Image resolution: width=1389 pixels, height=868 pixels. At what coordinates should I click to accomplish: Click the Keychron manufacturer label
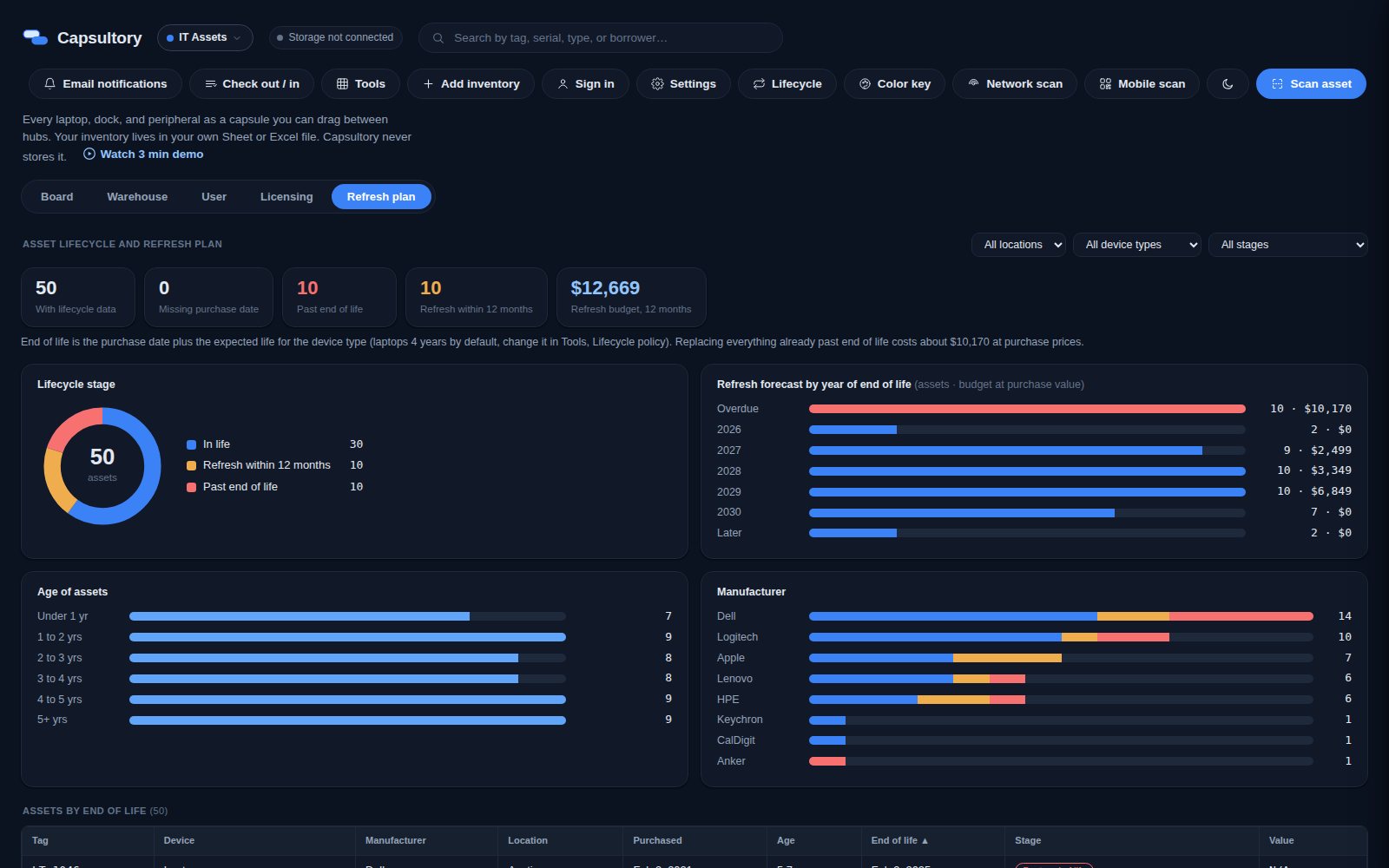tap(740, 720)
